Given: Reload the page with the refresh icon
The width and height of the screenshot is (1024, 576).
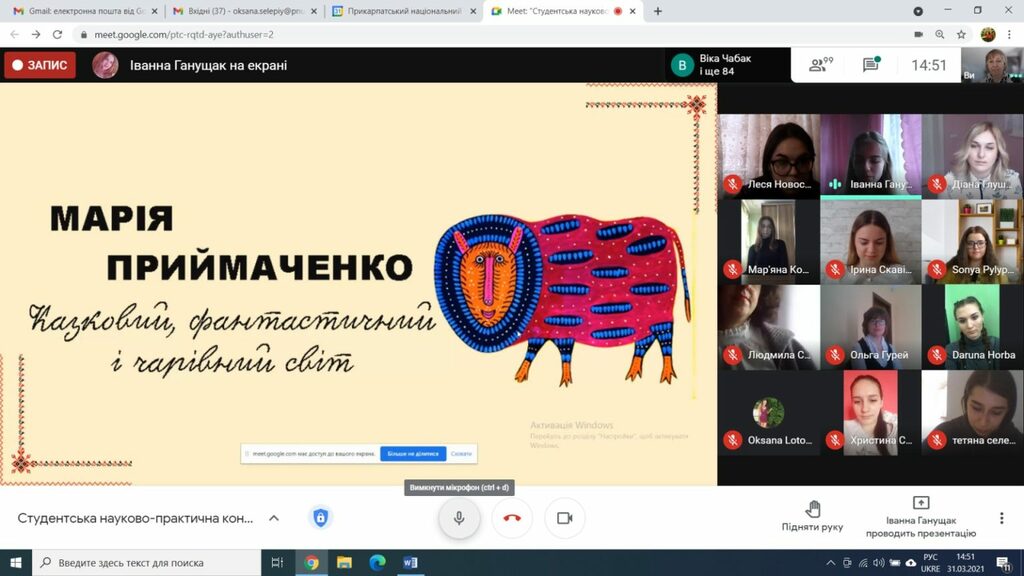Looking at the screenshot, I should [57, 35].
